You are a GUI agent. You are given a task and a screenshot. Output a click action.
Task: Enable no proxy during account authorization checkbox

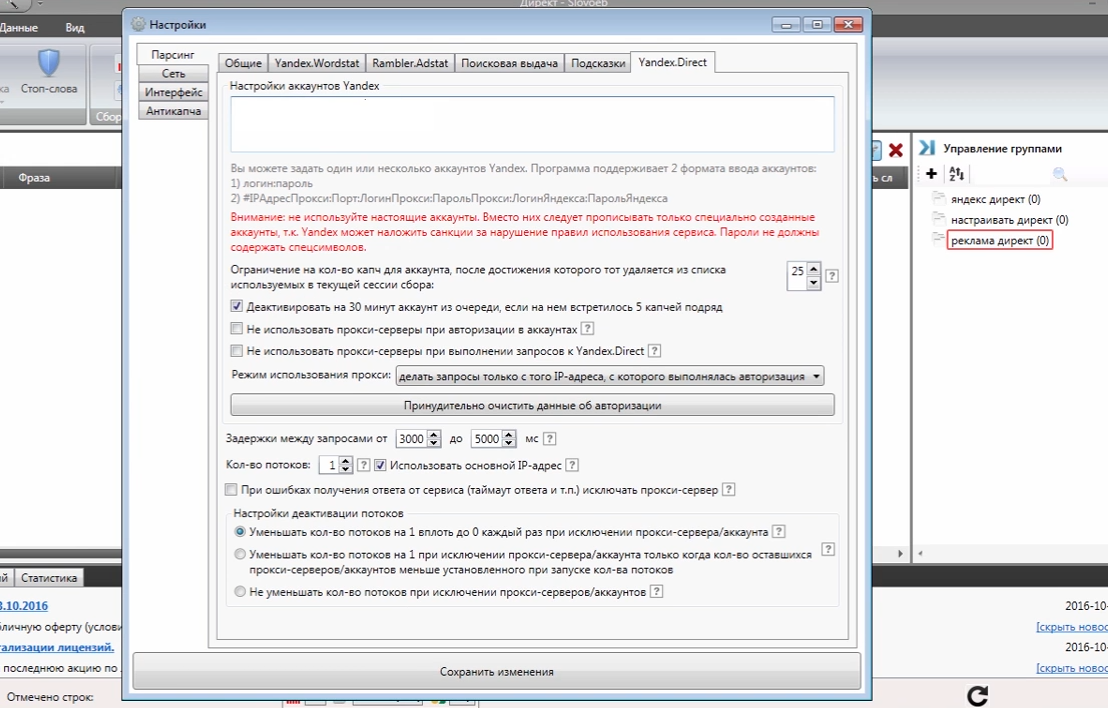coord(237,329)
